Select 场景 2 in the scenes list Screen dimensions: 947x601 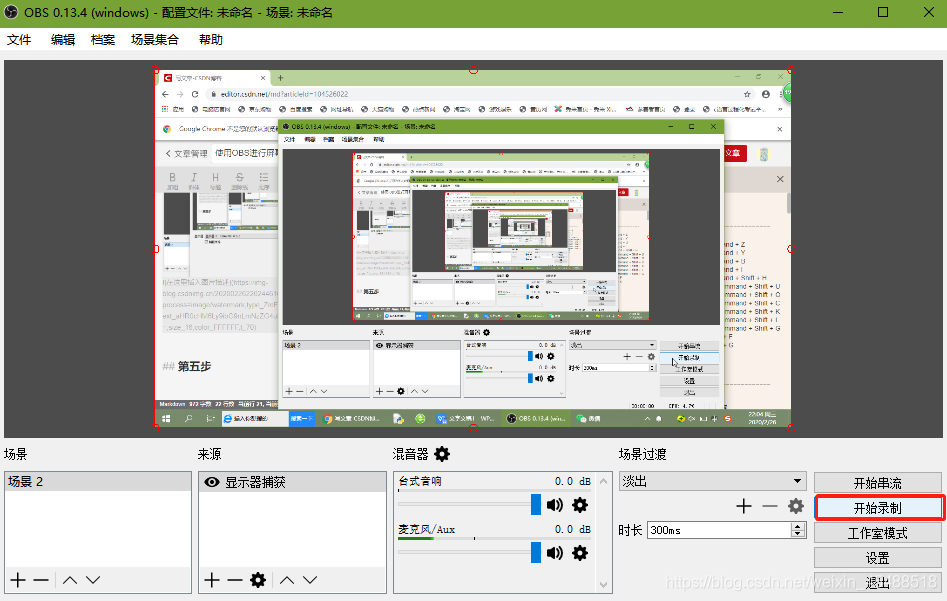[x=98, y=481]
